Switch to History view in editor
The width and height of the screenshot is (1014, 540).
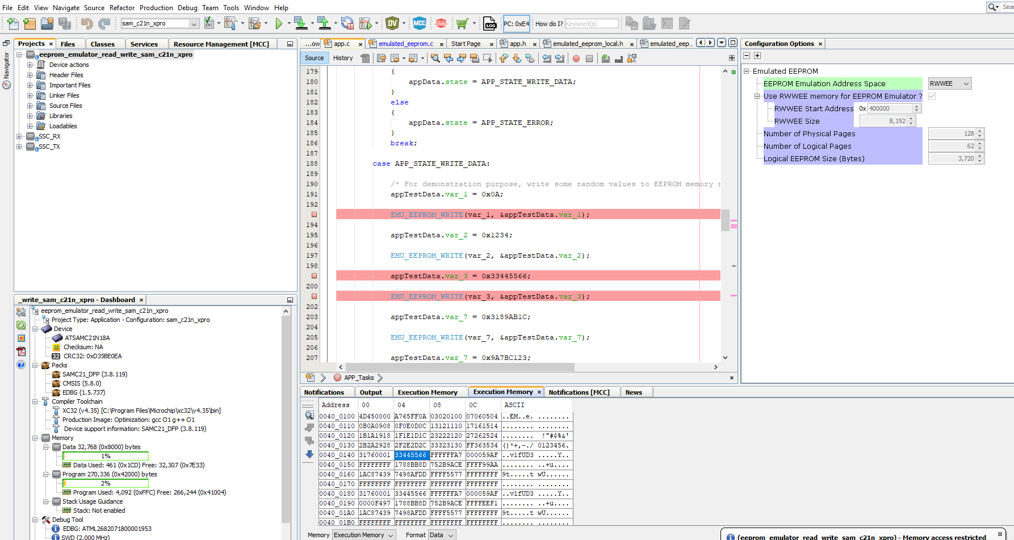343,58
